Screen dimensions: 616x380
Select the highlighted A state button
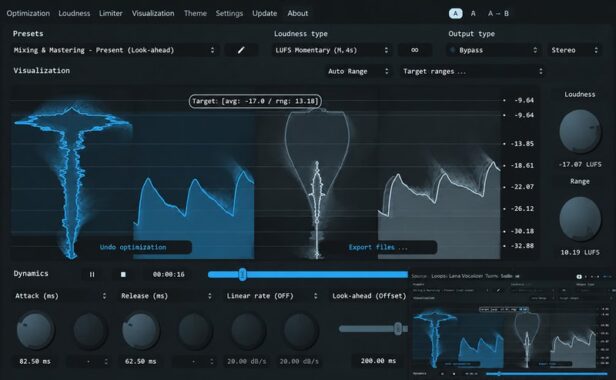(x=455, y=13)
